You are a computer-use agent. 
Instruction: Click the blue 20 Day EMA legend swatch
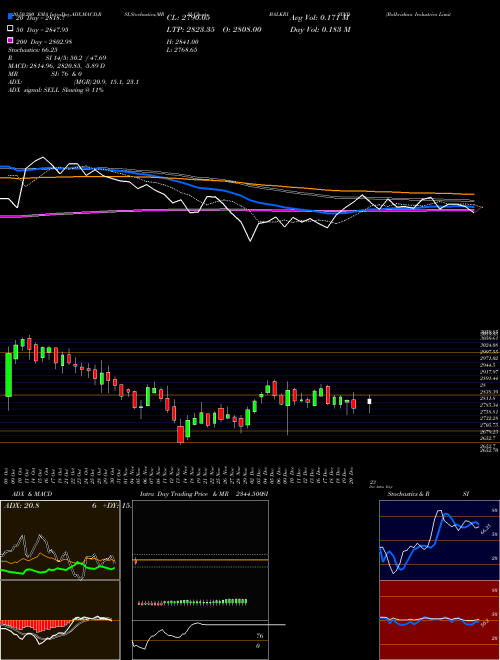10,17
